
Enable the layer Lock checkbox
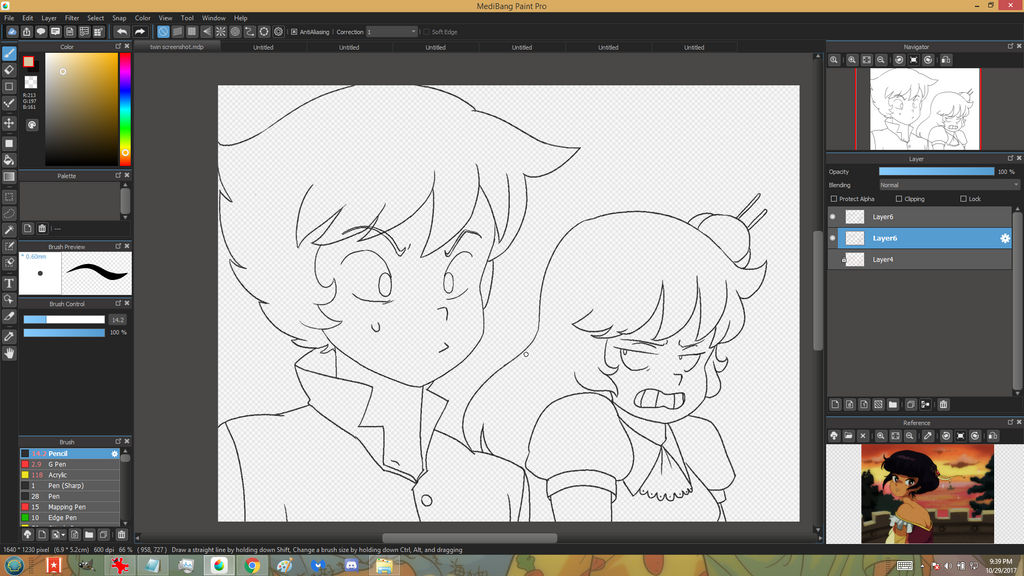click(963, 199)
